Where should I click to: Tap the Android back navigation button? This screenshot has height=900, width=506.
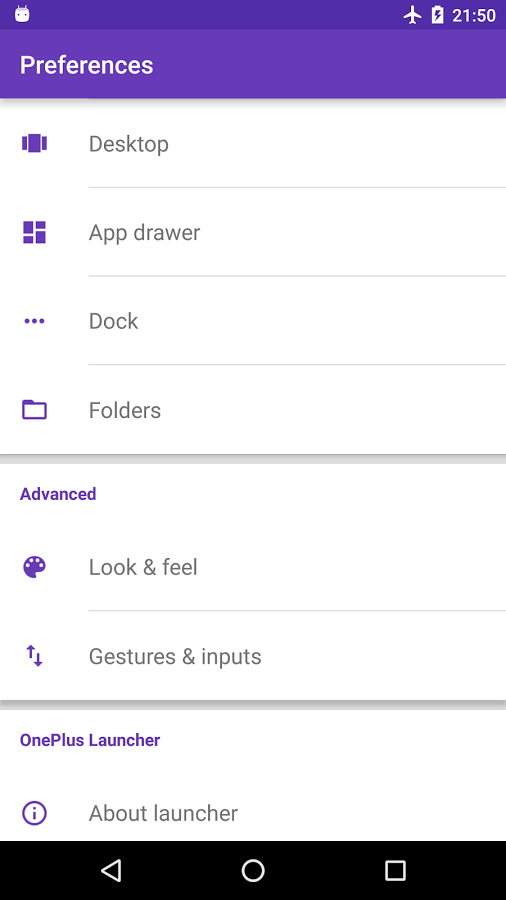[x=111, y=871]
